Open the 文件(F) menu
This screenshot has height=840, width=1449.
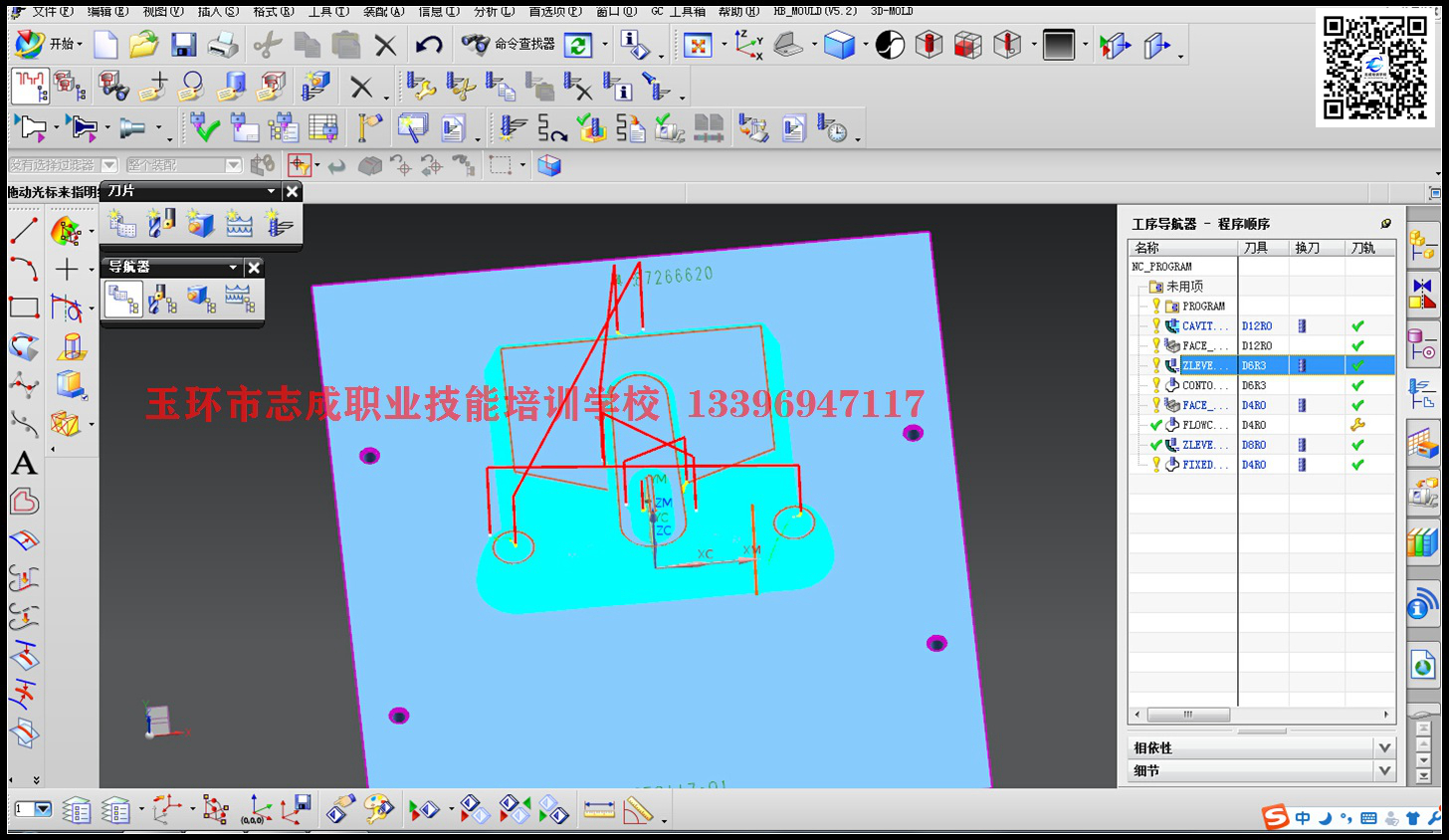53,12
